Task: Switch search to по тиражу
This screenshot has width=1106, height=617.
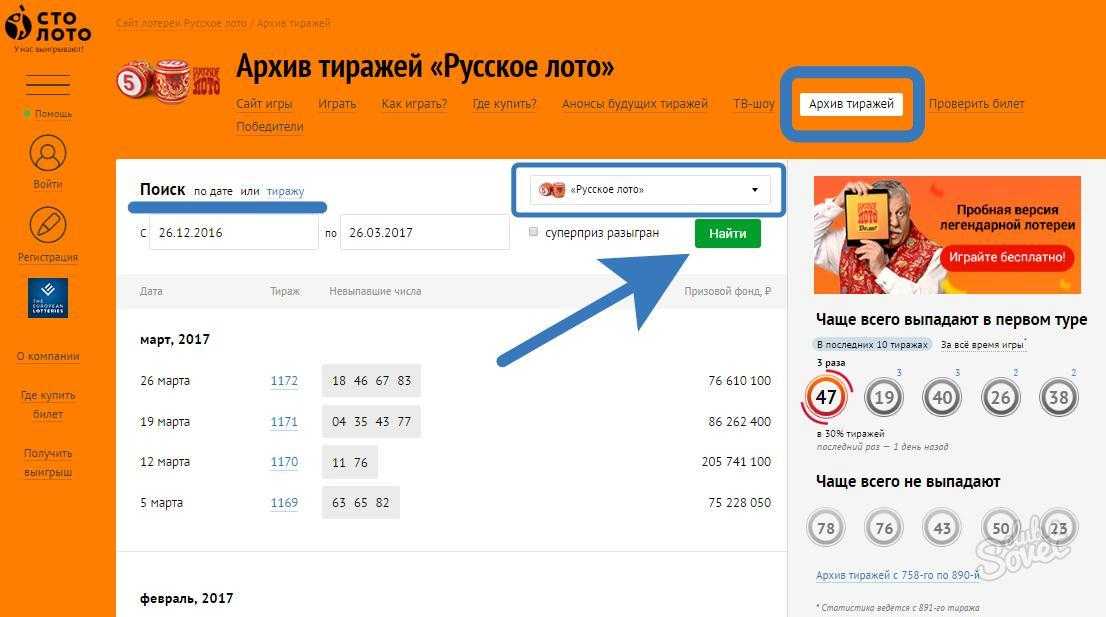Action: click(285, 191)
